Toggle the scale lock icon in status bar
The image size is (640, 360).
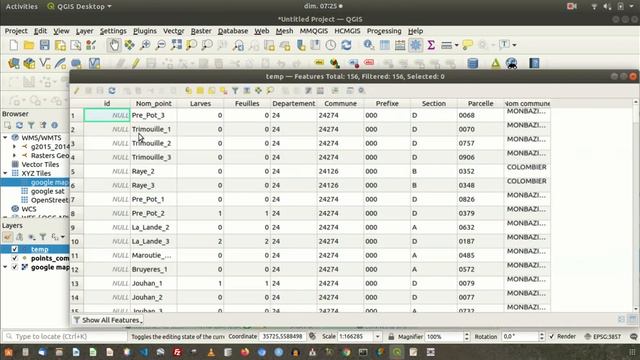coord(391,336)
